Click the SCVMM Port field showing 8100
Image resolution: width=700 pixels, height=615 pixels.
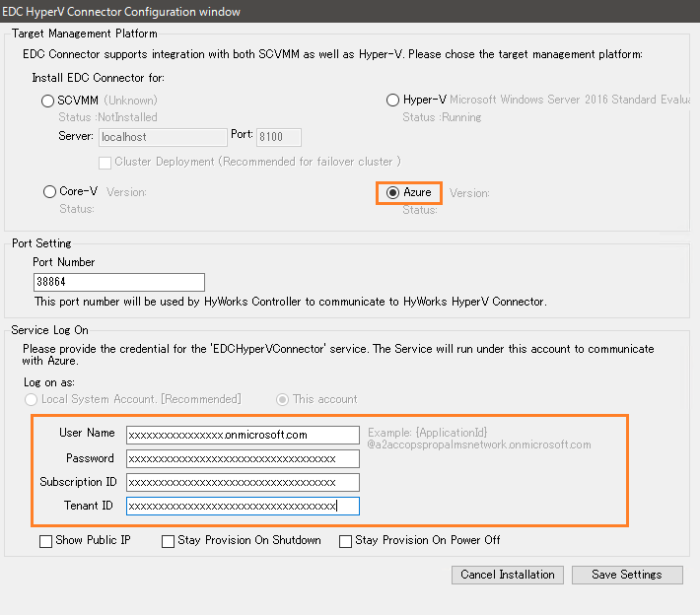[279, 137]
